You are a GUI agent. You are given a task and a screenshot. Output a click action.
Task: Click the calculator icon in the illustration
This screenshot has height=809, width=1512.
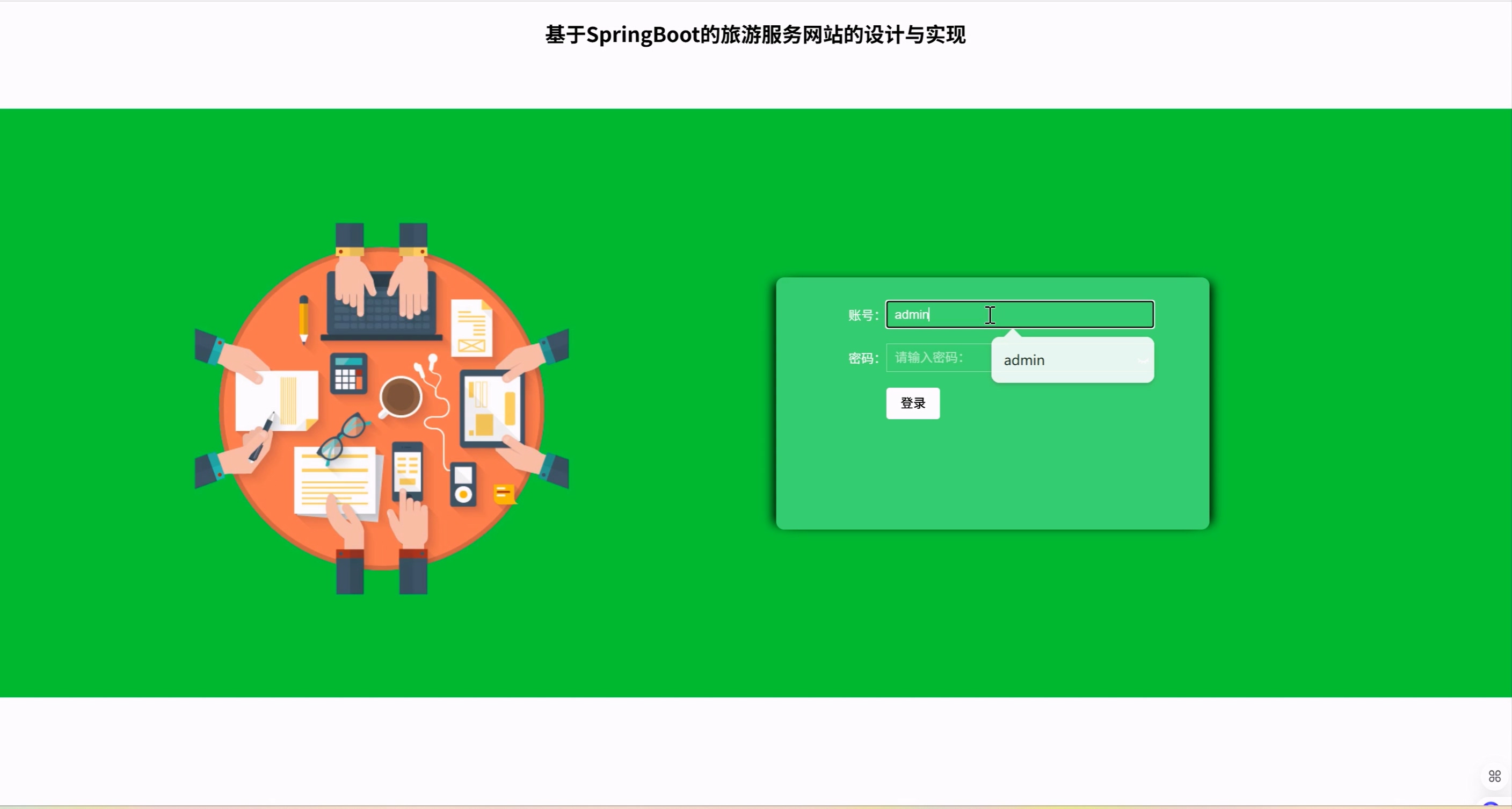pyautogui.click(x=348, y=373)
